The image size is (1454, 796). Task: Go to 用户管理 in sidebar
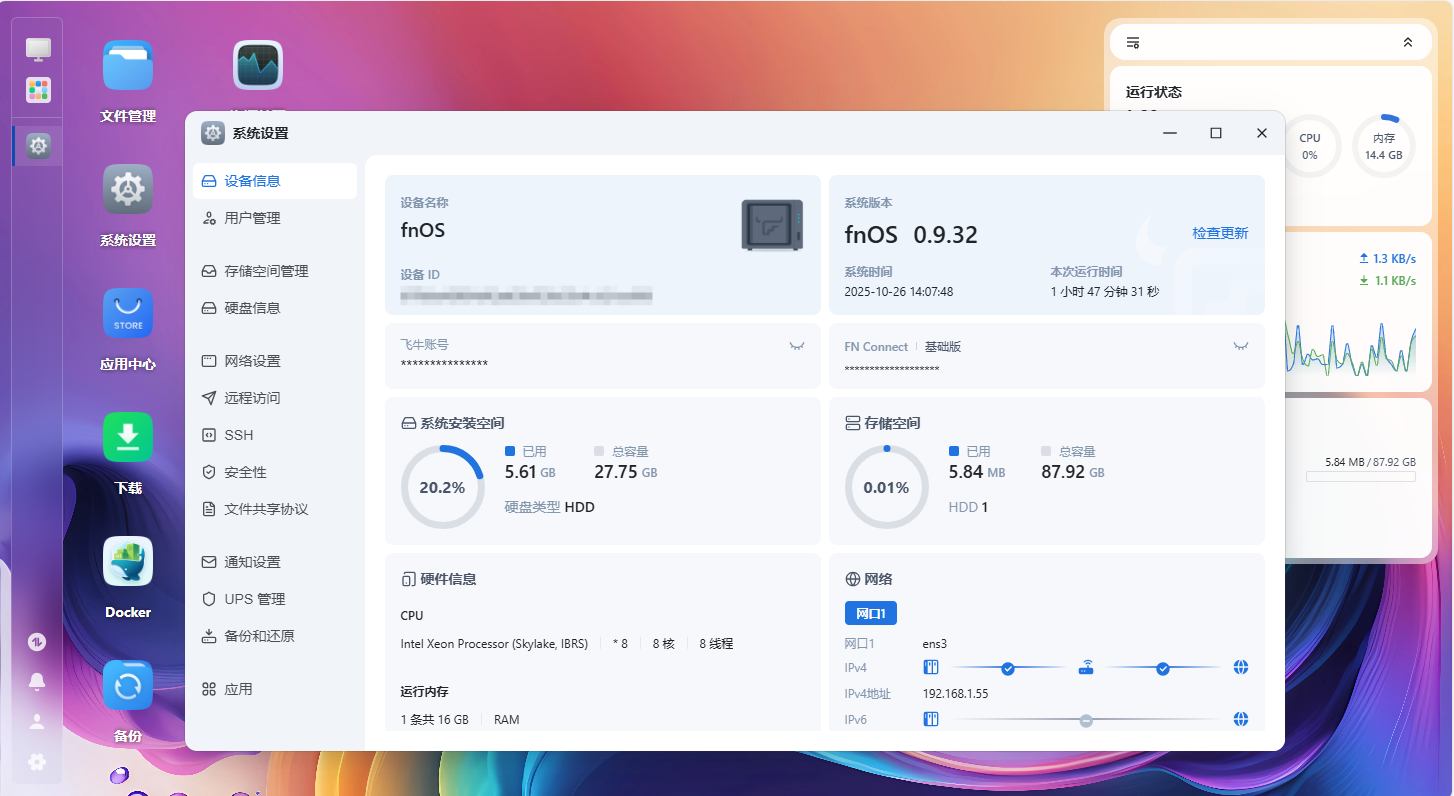[252, 218]
